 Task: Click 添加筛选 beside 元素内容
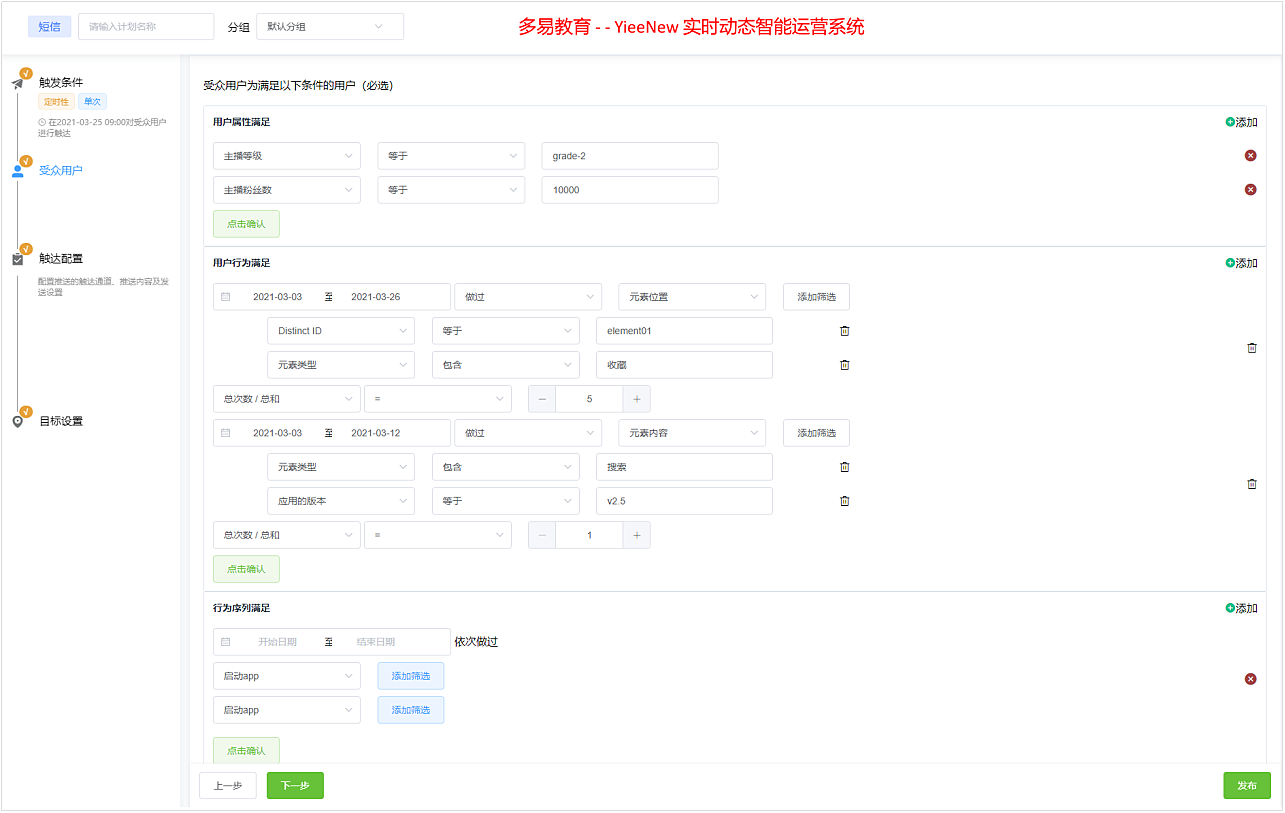tap(816, 433)
